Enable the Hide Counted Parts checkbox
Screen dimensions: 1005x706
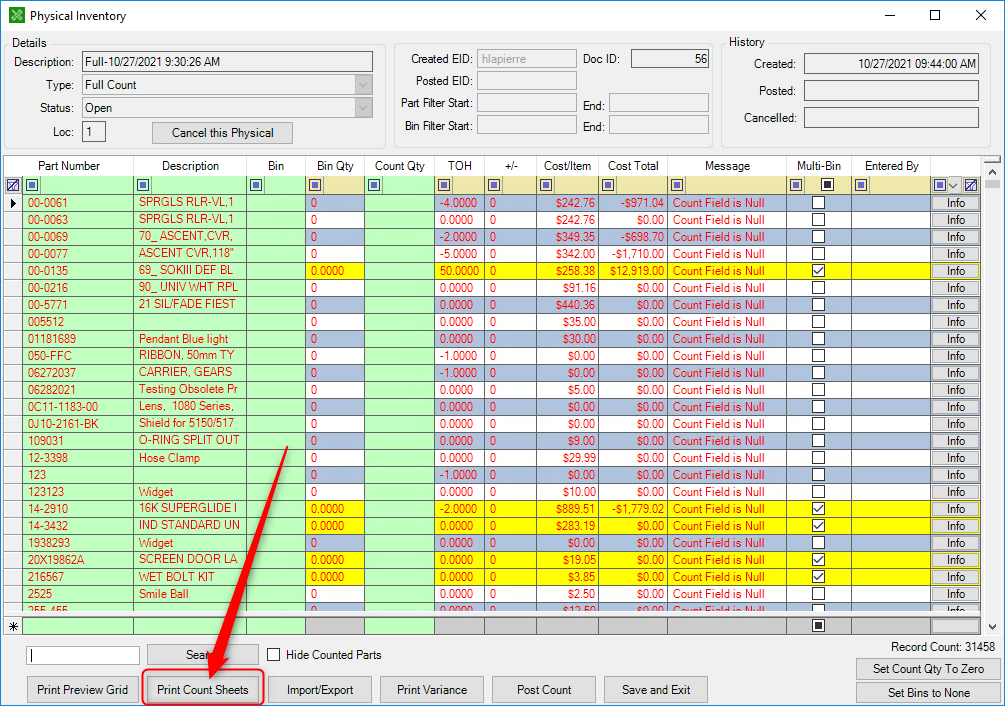coord(274,655)
